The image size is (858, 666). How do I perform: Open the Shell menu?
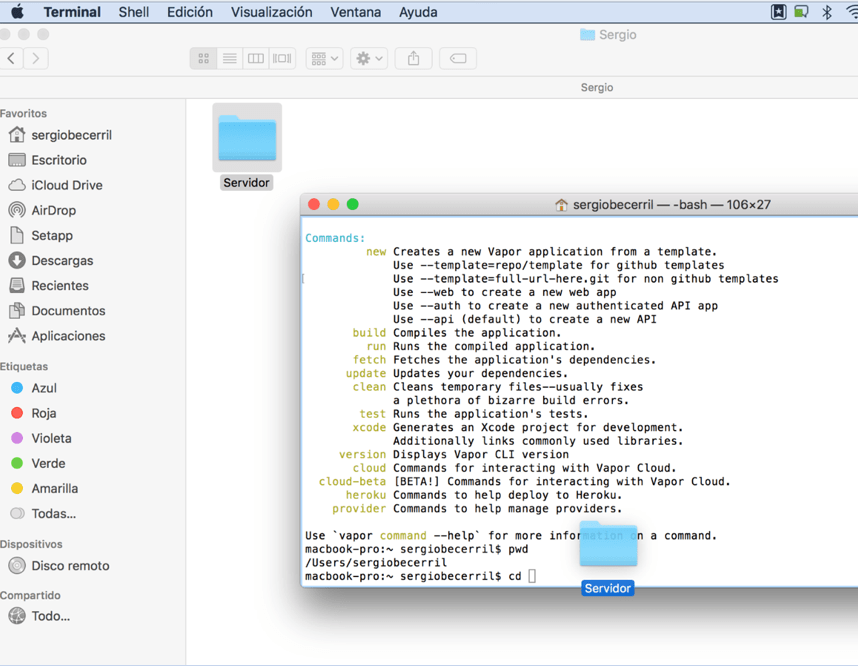coord(134,12)
